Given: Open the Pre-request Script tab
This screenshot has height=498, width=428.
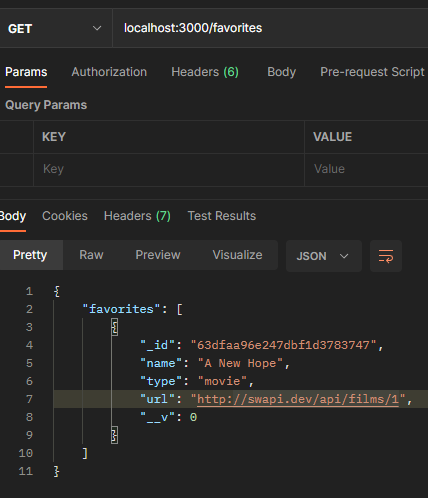Looking at the screenshot, I should [x=372, y=72].
